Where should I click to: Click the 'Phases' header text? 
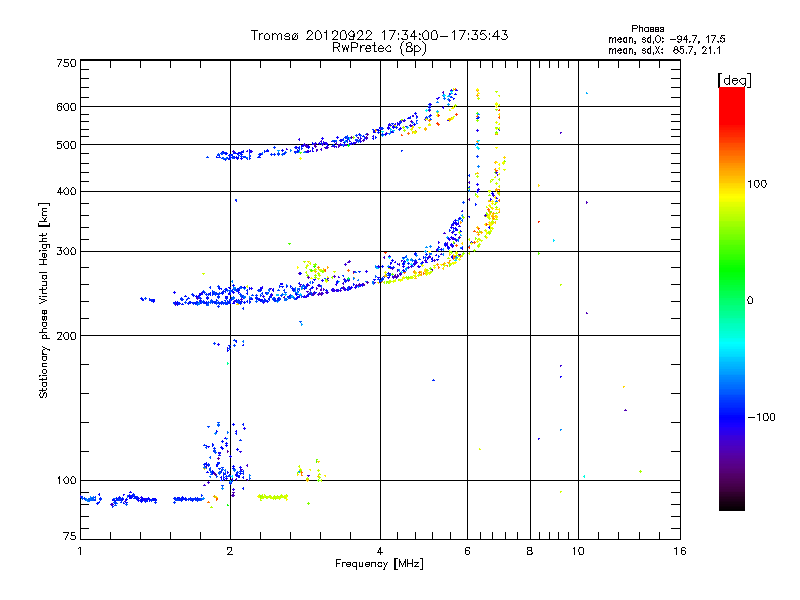coord(647,29)
